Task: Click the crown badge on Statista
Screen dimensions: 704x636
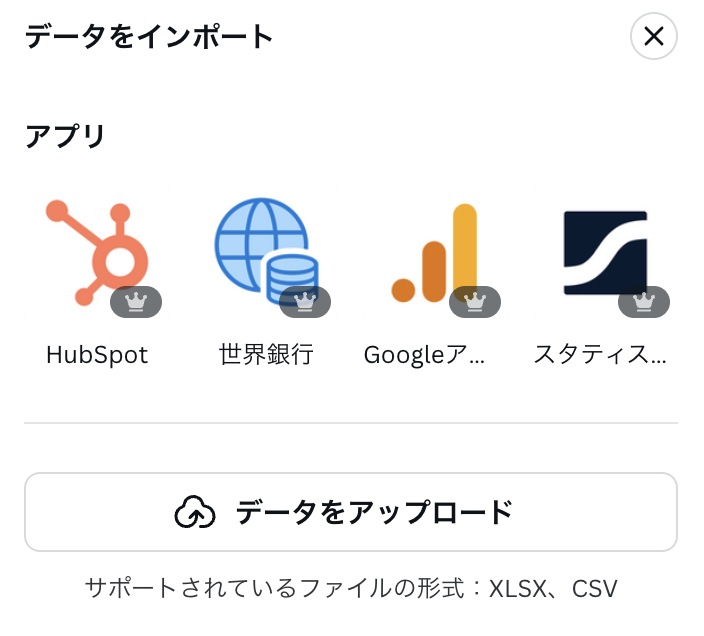Action: [x=644, y=302]
